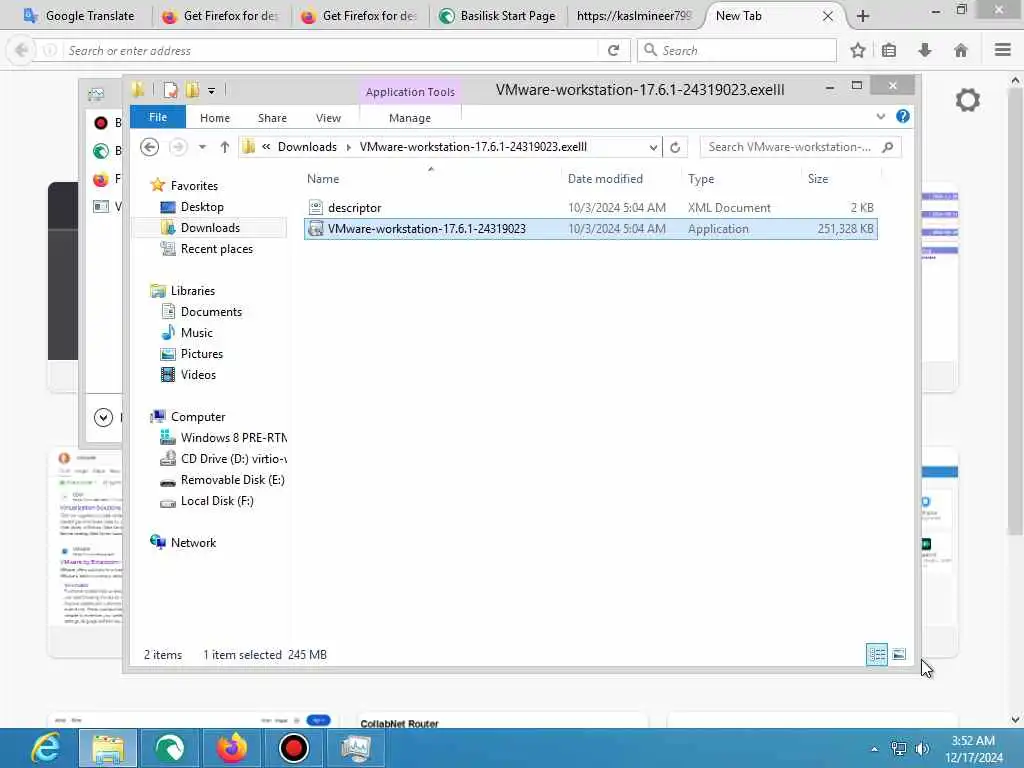Screen dimensions: 1024x768
Task: Expand the address bar history dropdown
Action: (x=653, y=148)
